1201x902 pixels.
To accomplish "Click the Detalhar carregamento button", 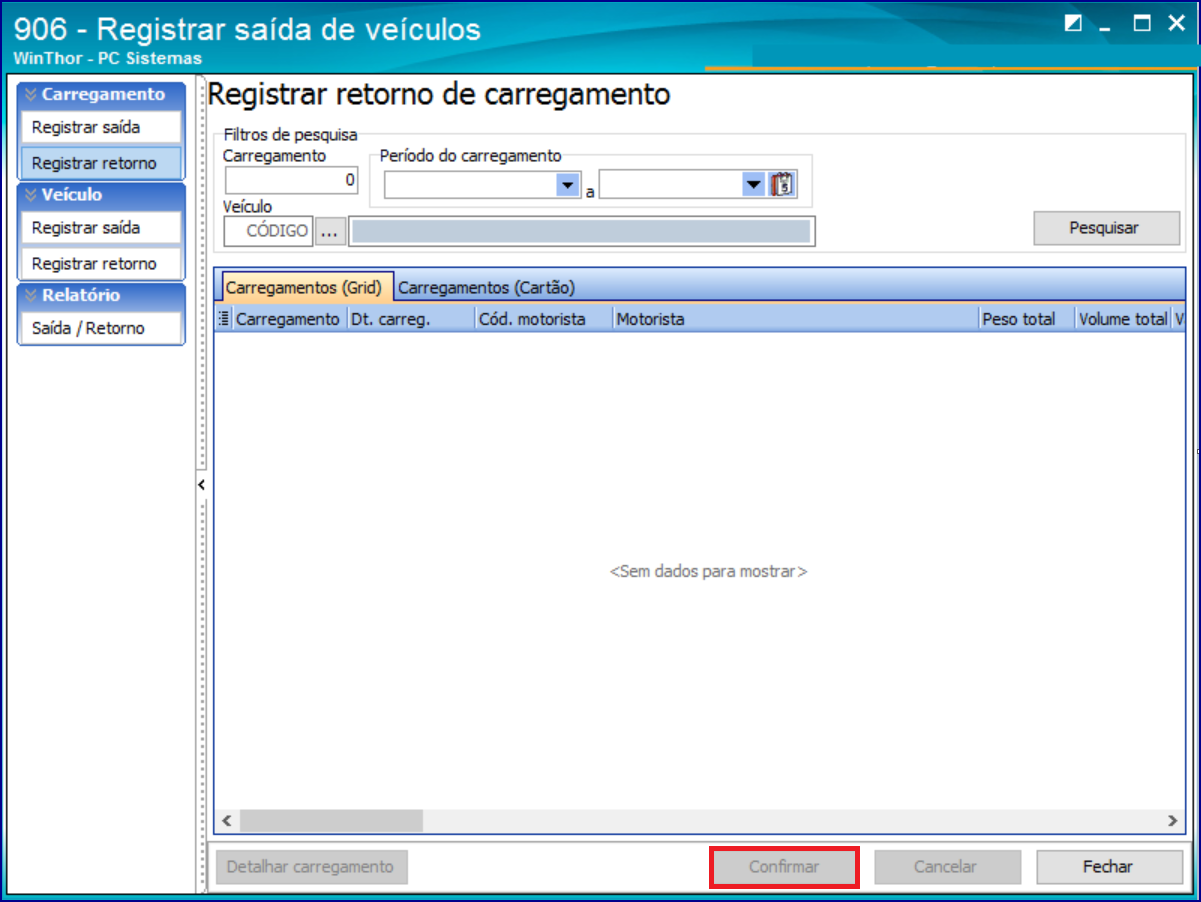I will [311, 867].
